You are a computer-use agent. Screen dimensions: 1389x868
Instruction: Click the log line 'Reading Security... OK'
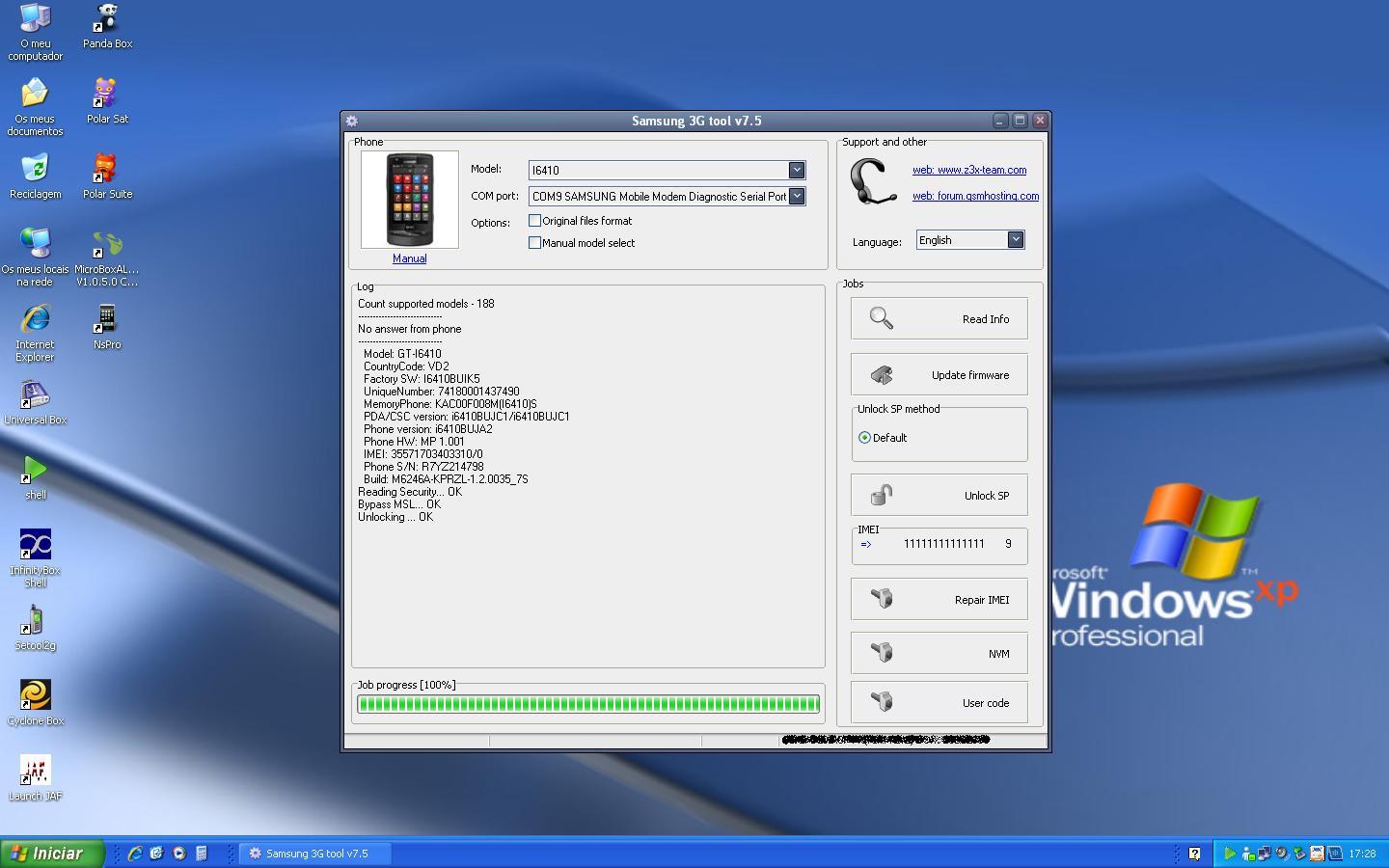tap(410, 492)
